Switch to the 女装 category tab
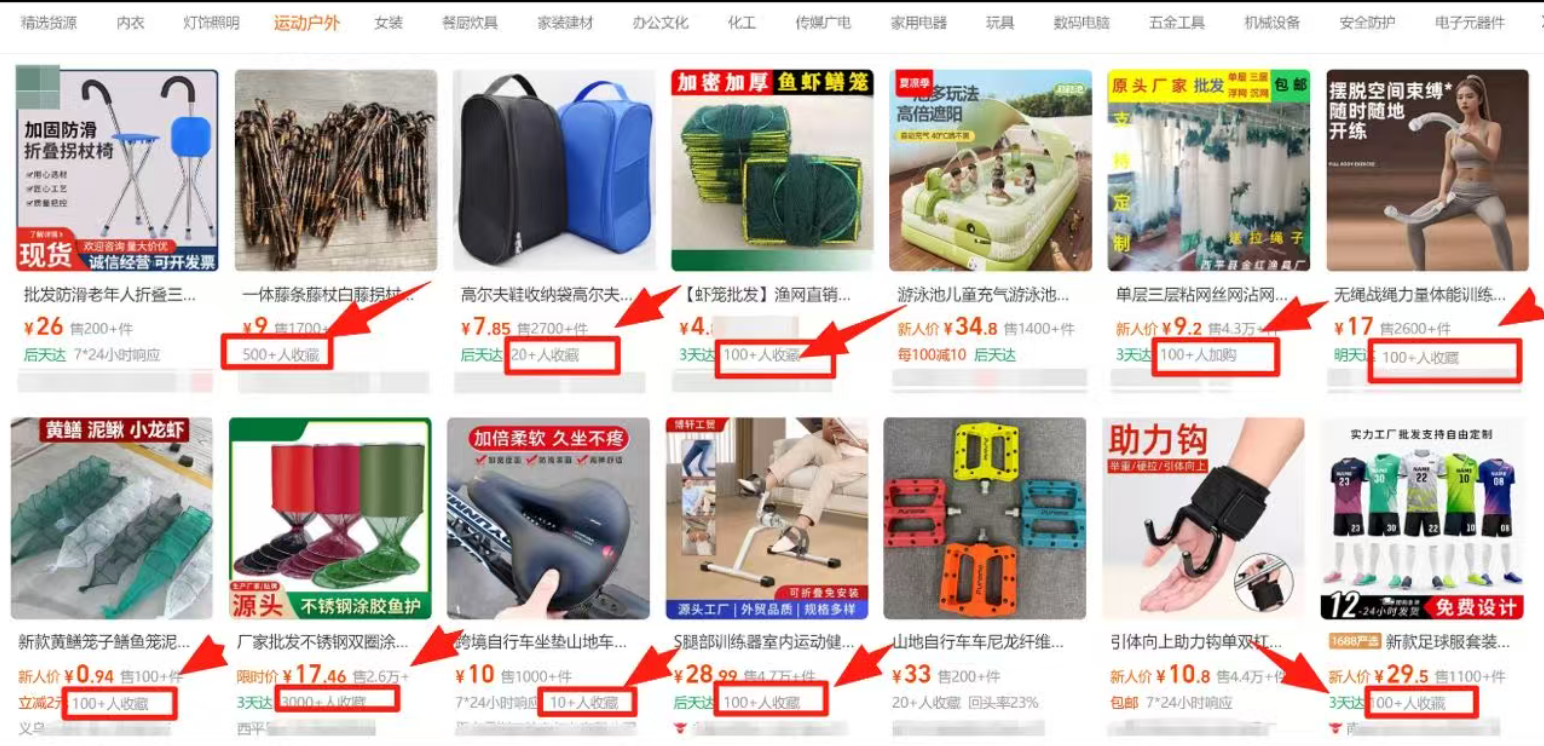This screenshot has height=746, width=1544. pyautogui.click(x=388, y=22)
